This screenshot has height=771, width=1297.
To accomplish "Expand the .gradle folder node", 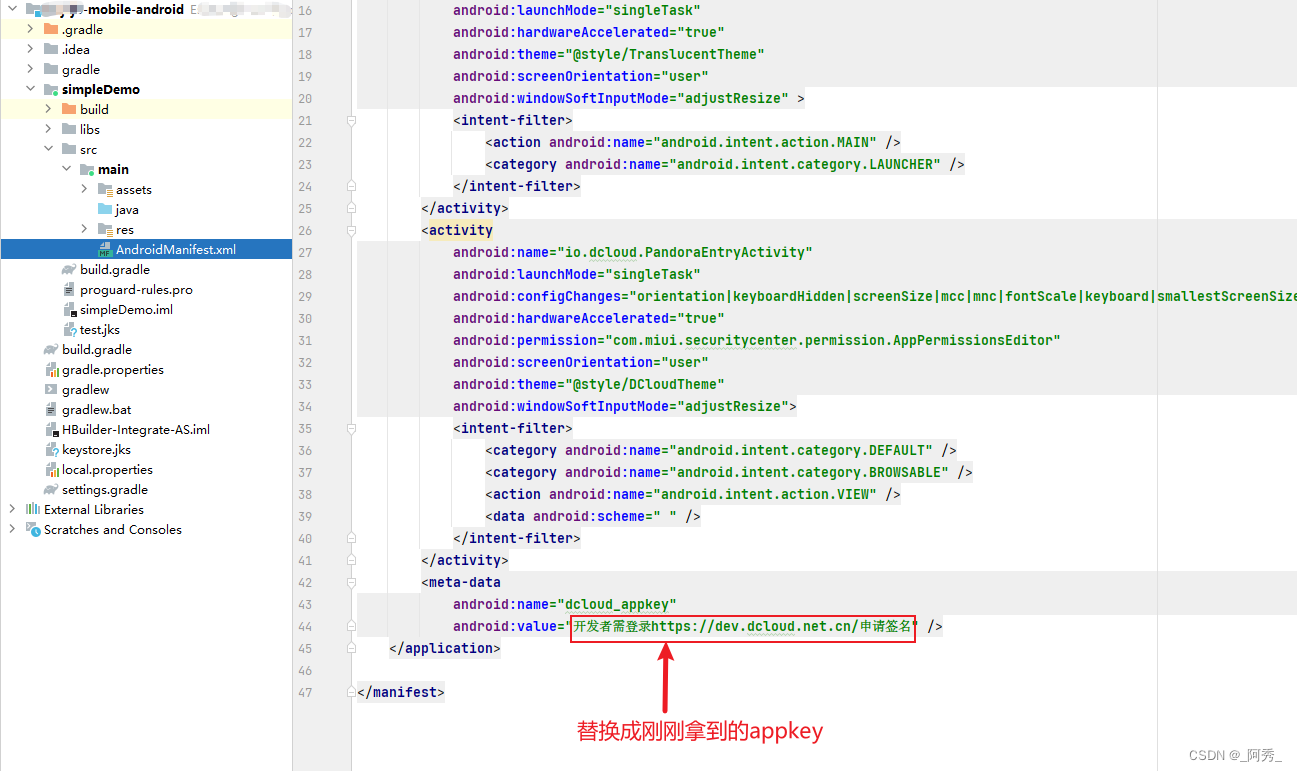I will [x=31, y=29].
